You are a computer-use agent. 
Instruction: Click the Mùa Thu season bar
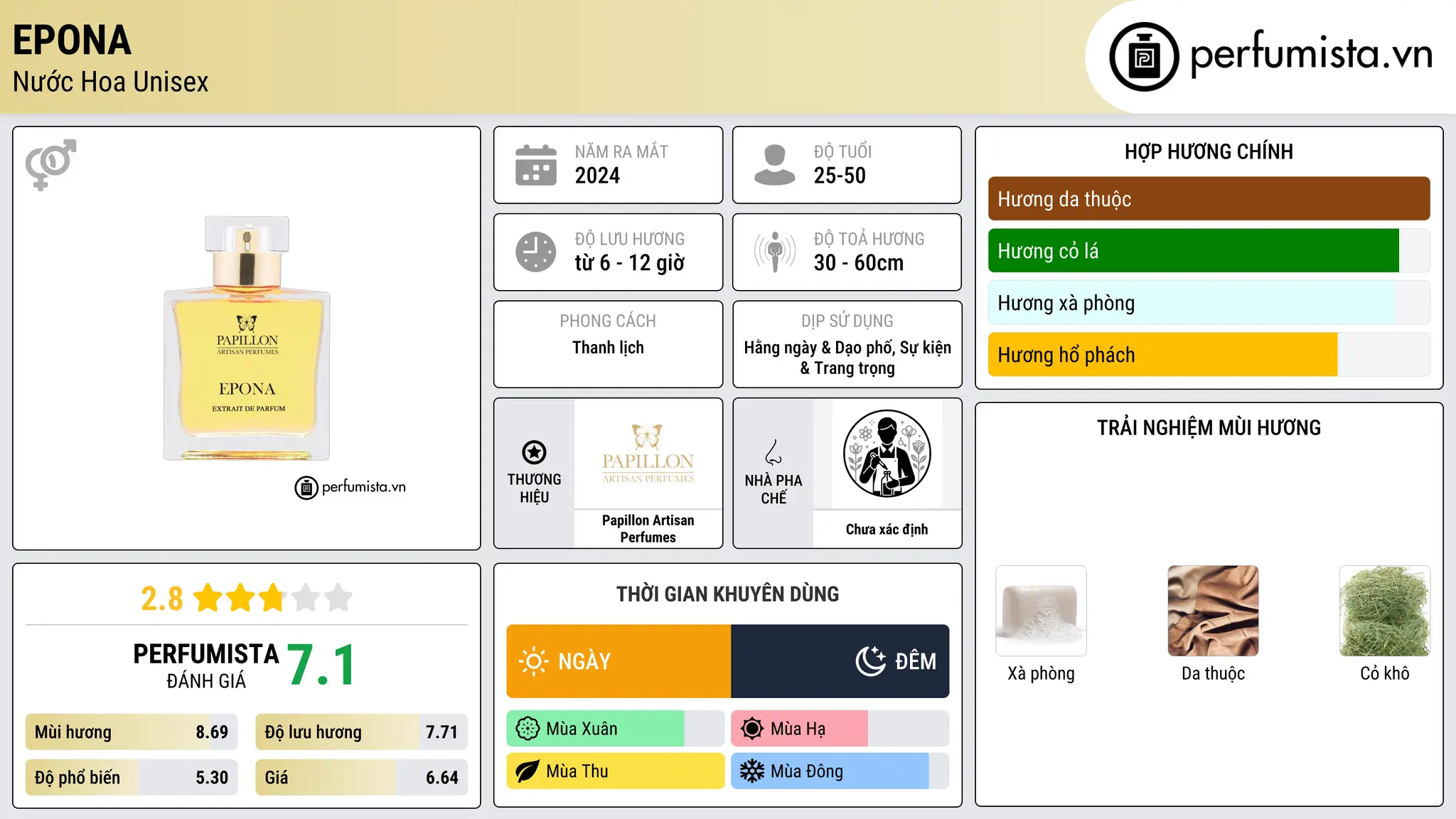coord(616,771)
